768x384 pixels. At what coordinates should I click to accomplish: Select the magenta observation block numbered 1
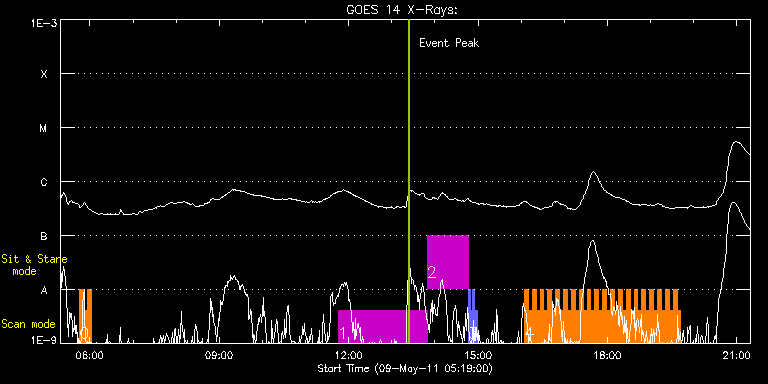[x=383, y=326]
